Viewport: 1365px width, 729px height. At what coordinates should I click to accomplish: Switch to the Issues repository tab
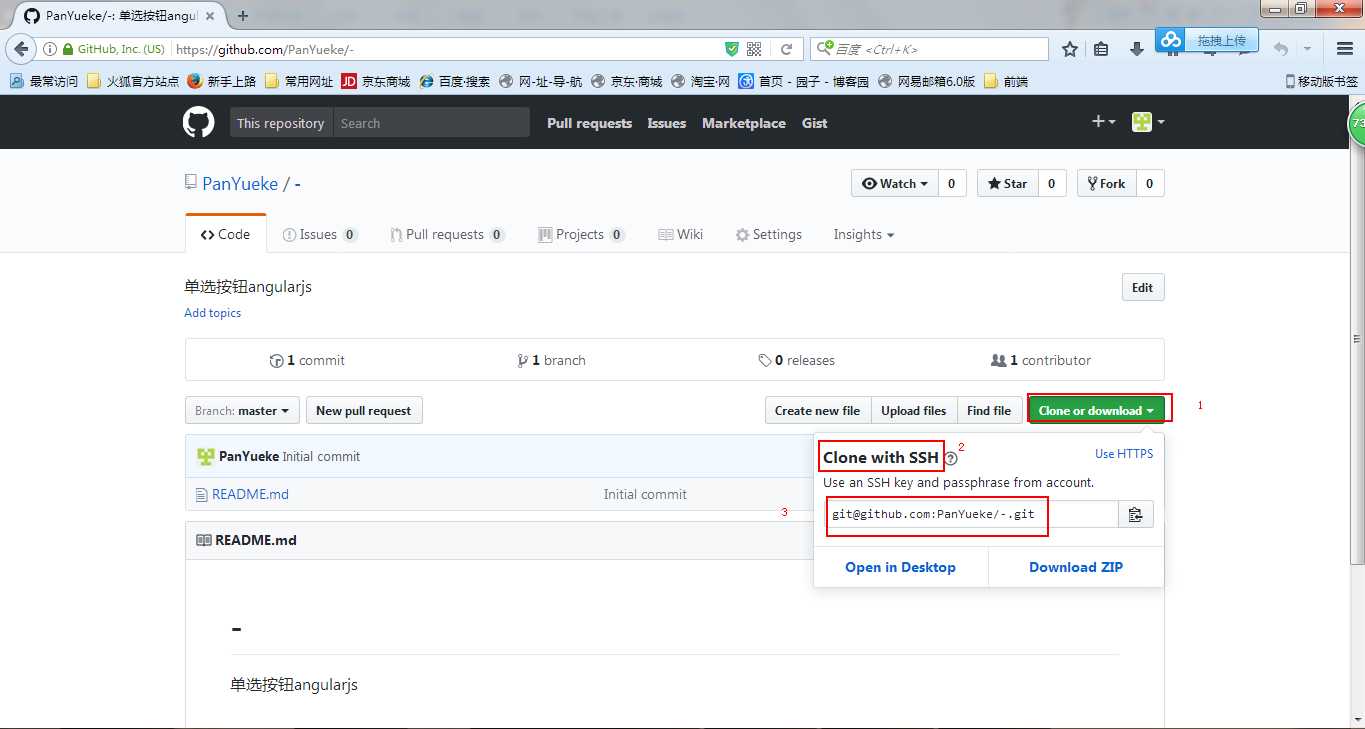click(x=320, y=234)
